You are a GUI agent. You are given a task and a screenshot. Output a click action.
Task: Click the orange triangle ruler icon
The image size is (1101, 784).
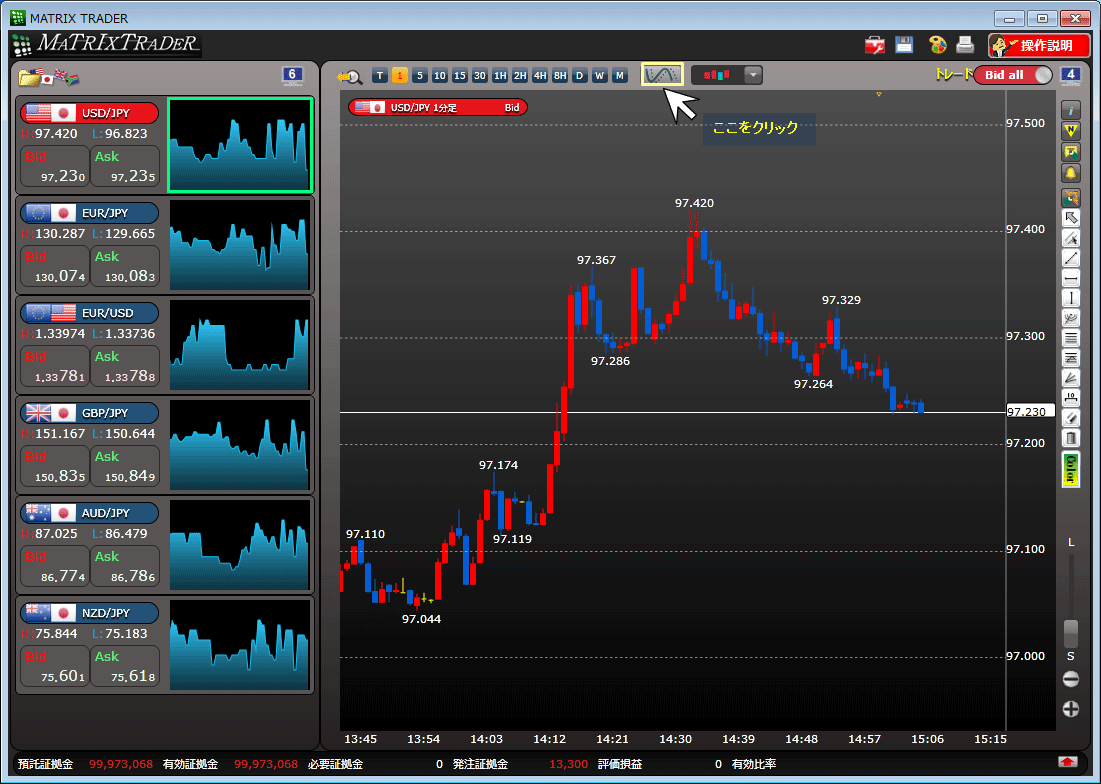tap(1070, 198)
